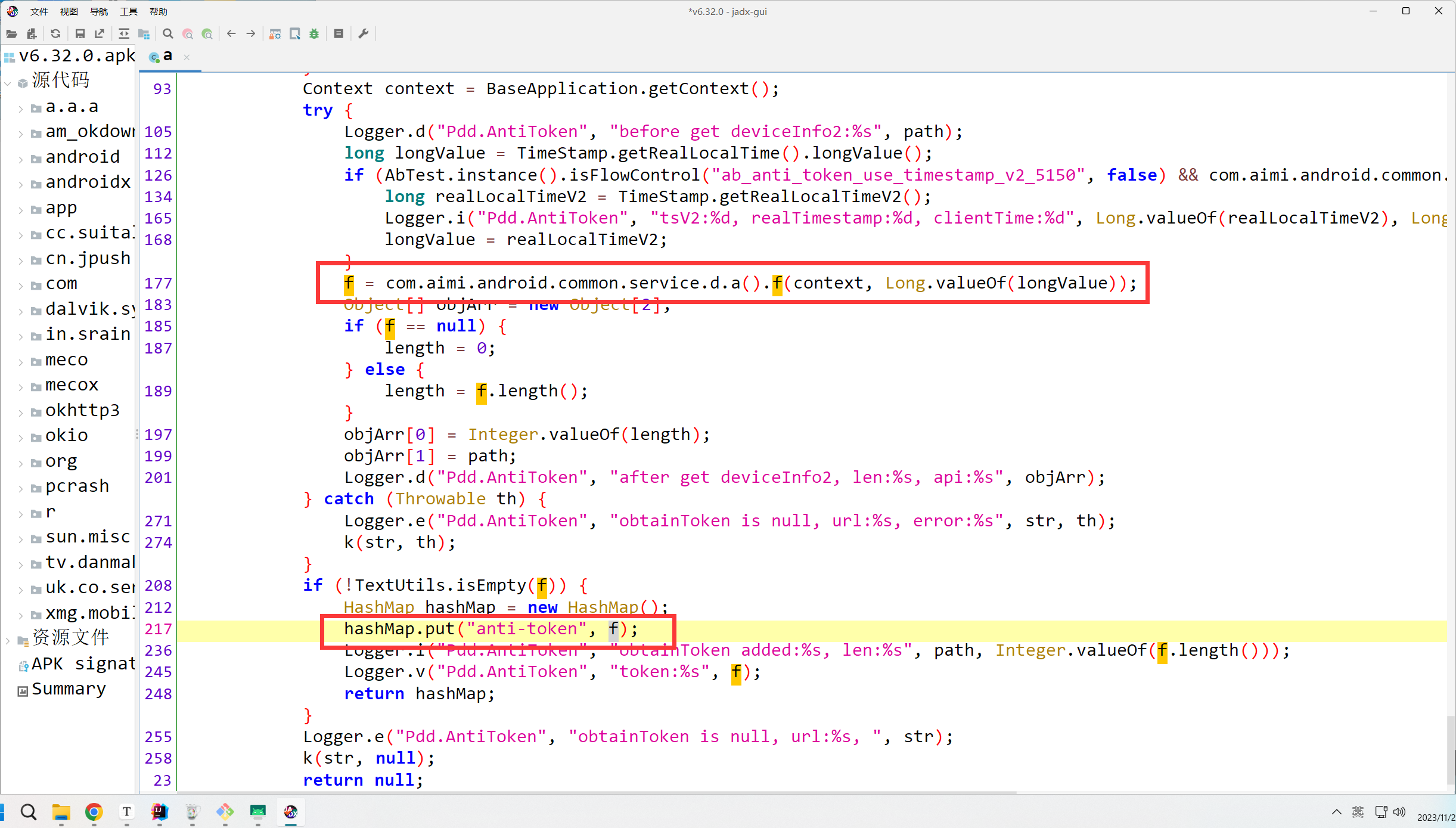Open text search with magnifier icon
This screenshot has height=828, width=1456.
[x=168, y=34]
